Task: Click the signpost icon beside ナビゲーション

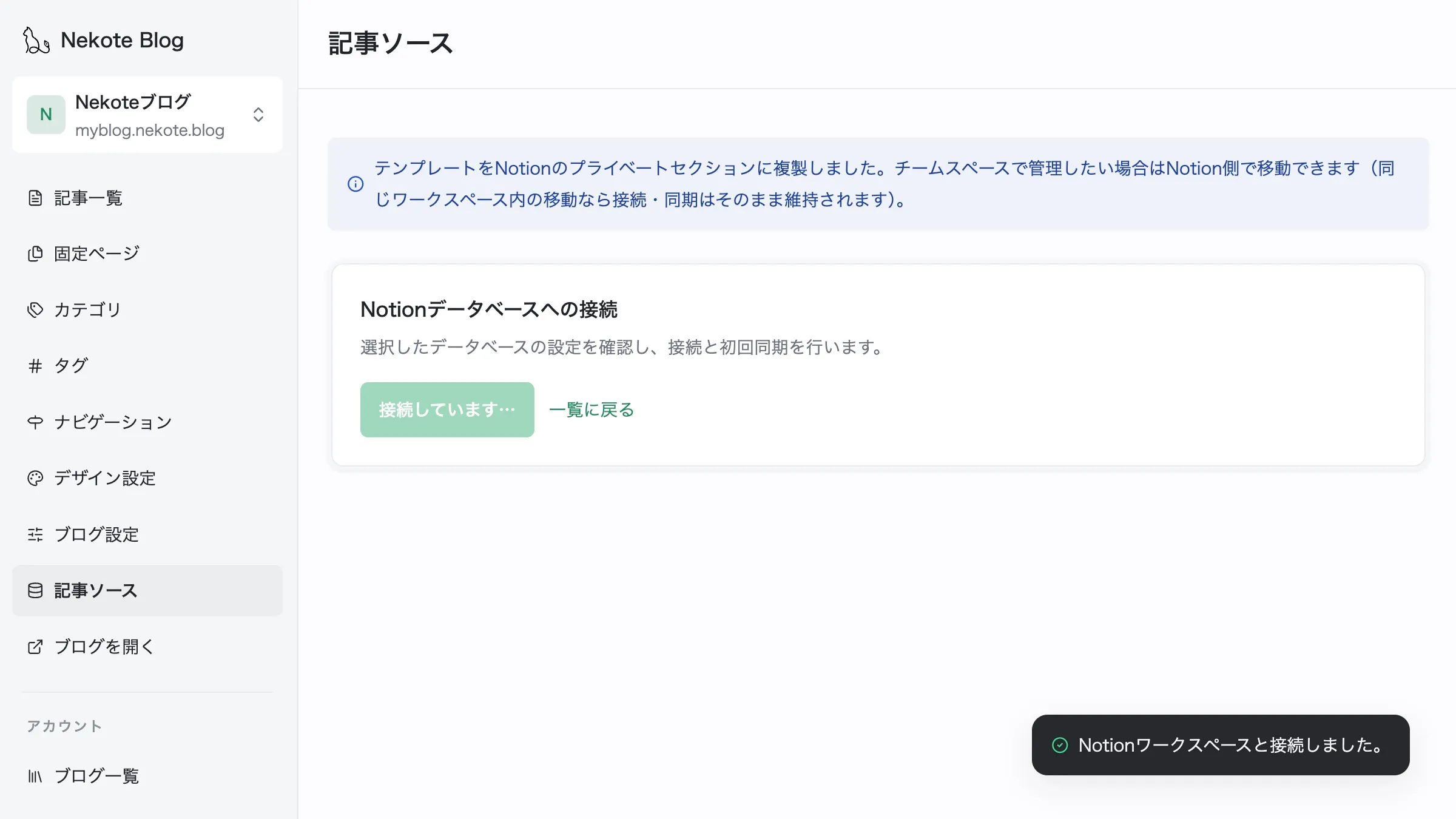Action: click(35, 422)
